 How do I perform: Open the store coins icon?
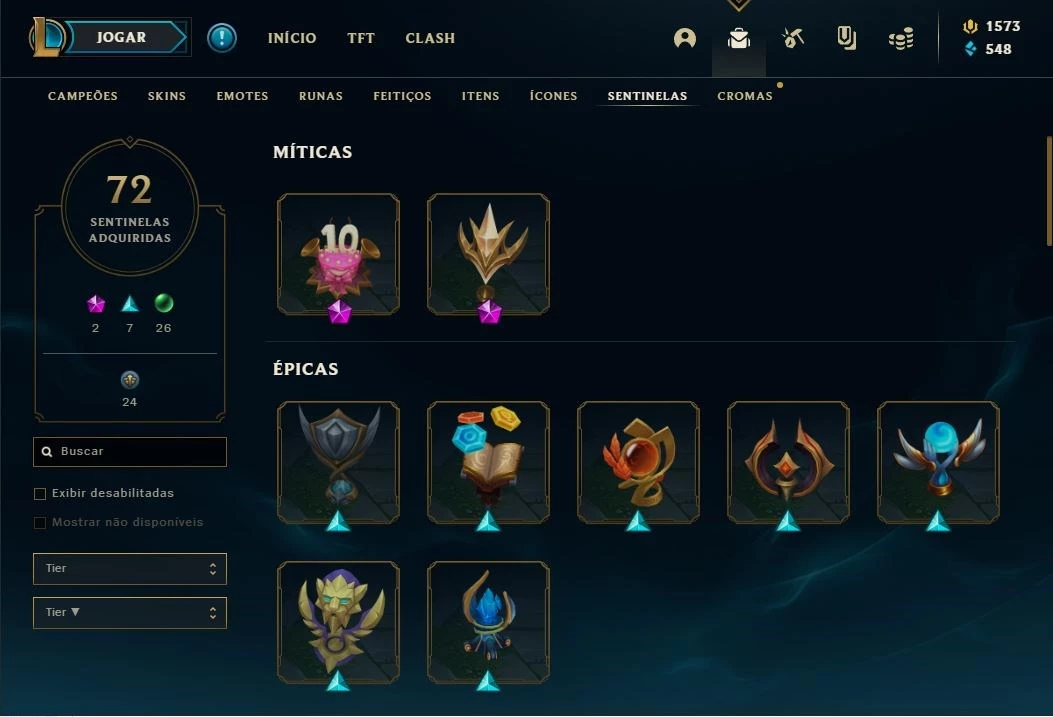point(901,38)
